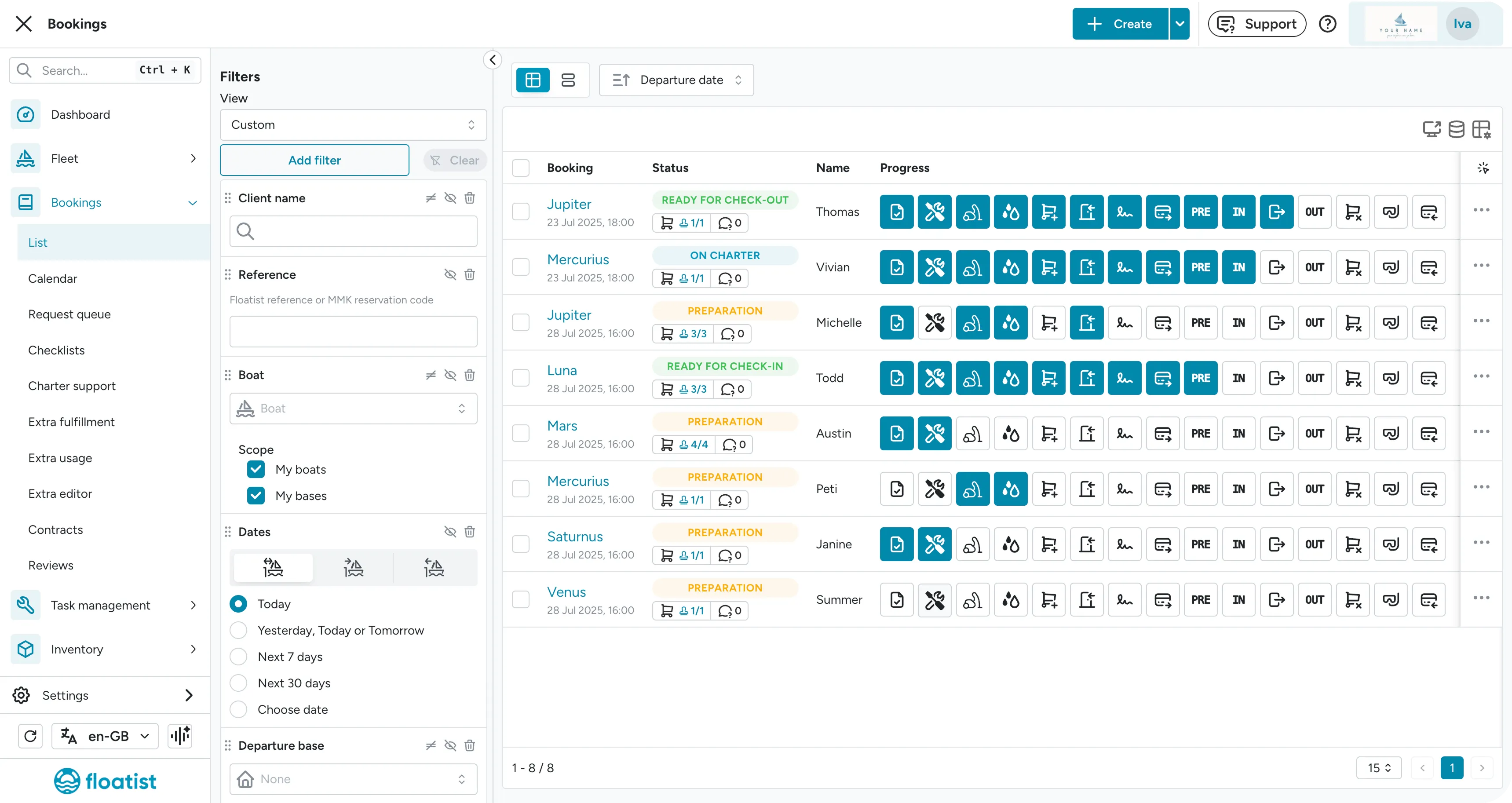Click the tools progress icon for Michelle
1512x803 pixels.
click(935, 322)
